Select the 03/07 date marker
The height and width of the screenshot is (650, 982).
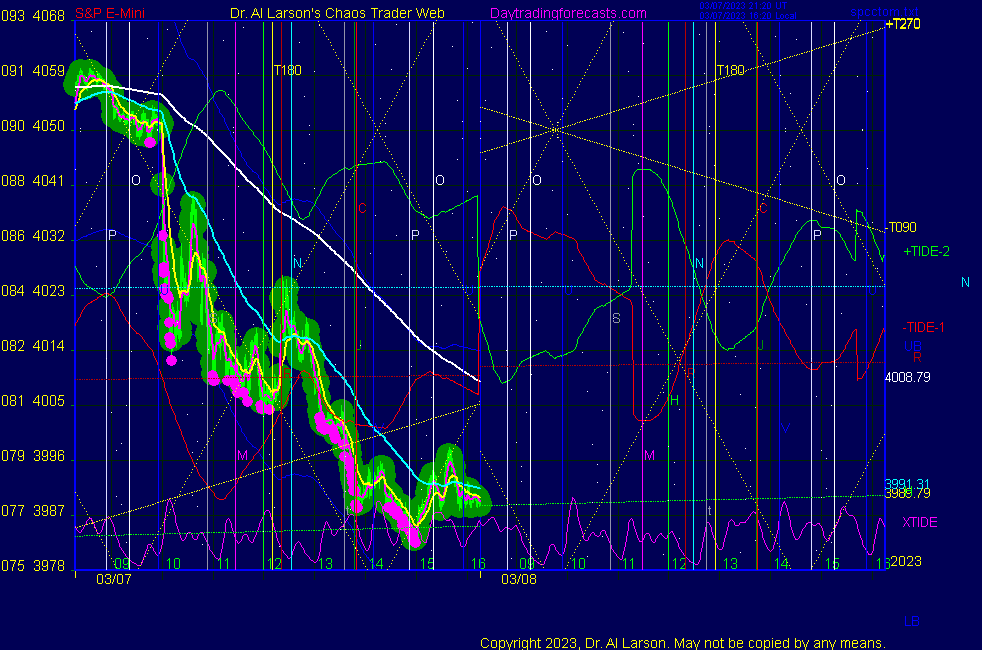[x=113, y=579]
